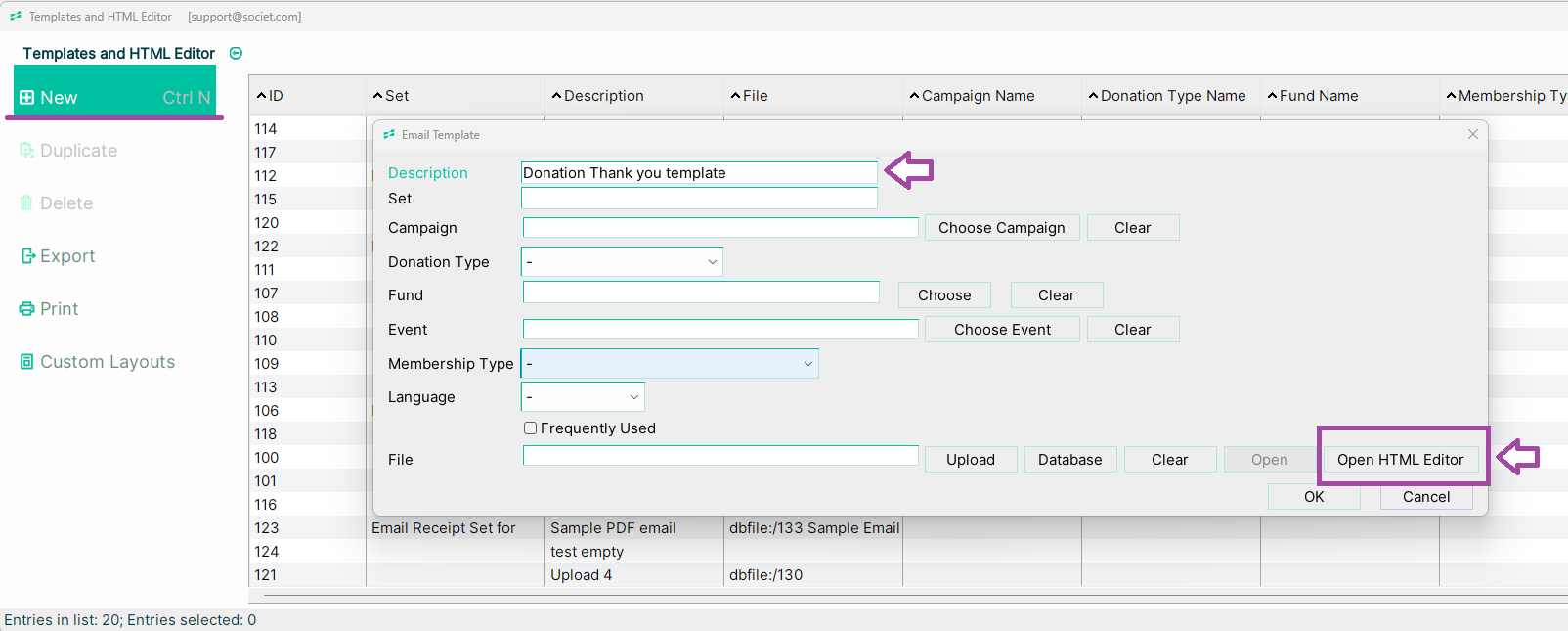Cancel the Email Template dialog
This screenshot has height=631, width=1568.
point(1426,497)
